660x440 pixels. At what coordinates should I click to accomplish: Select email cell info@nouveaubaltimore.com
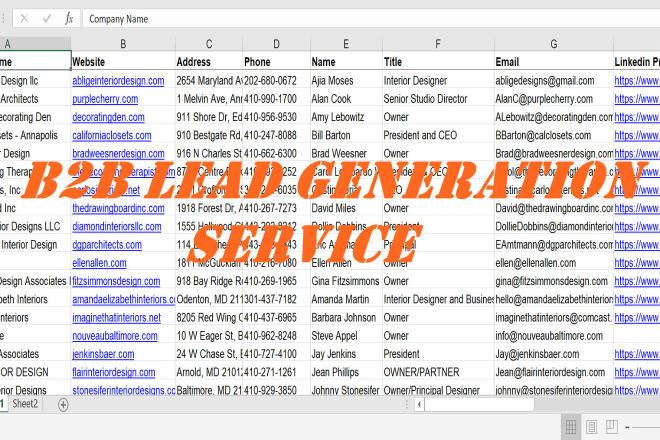[554, 336]
